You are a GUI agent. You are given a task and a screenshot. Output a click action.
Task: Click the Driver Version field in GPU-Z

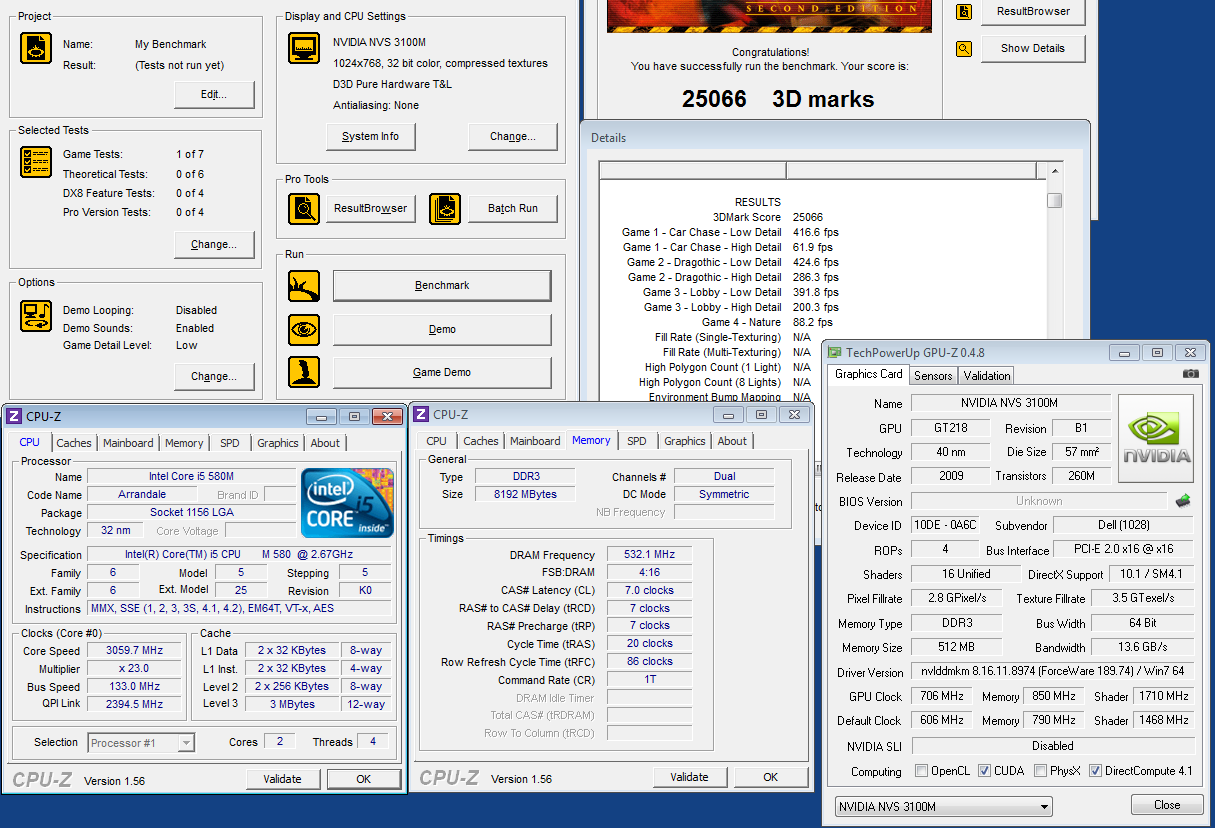[1052, 672]
